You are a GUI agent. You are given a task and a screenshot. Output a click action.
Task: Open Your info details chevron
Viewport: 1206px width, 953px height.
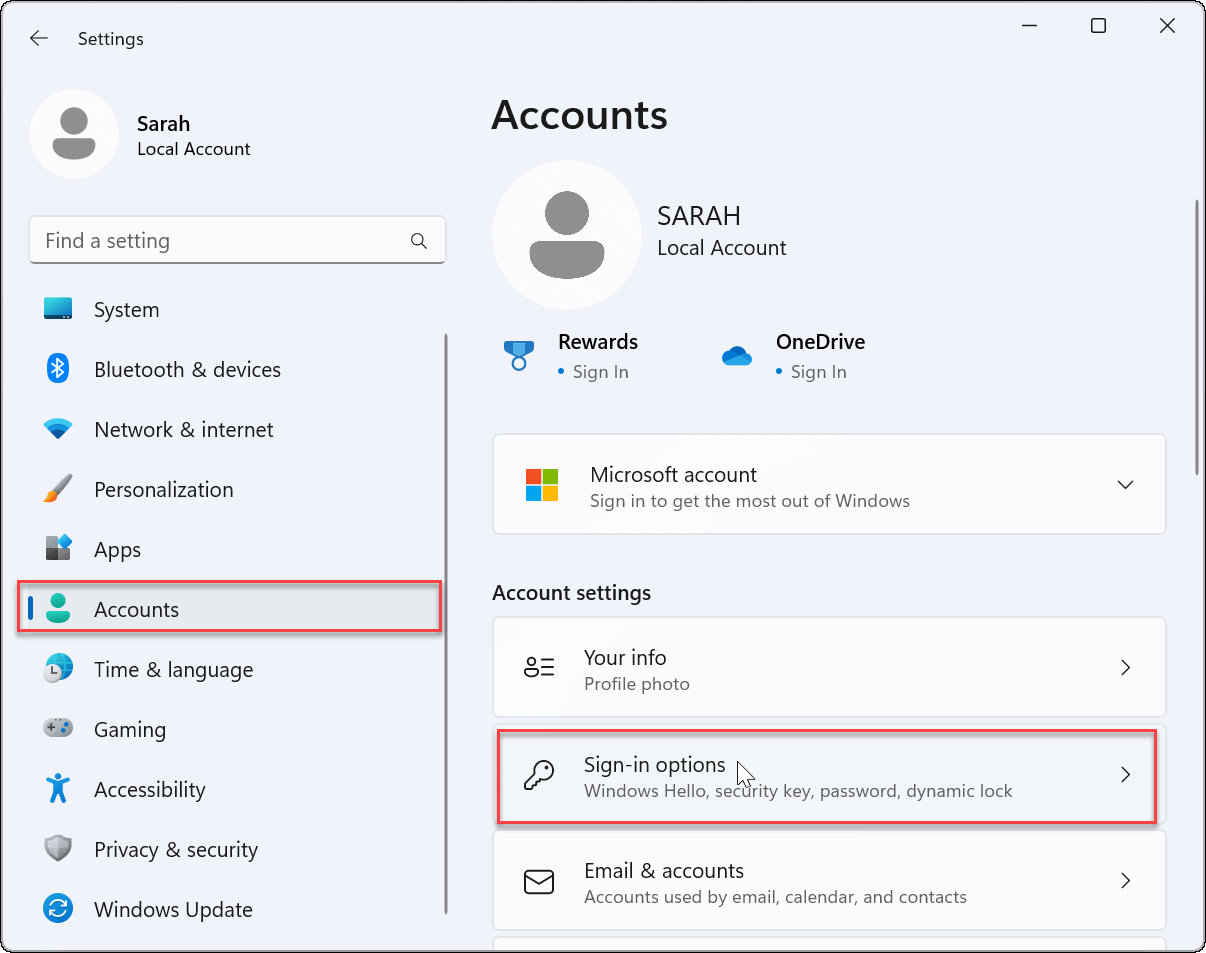click(1125, 667)
